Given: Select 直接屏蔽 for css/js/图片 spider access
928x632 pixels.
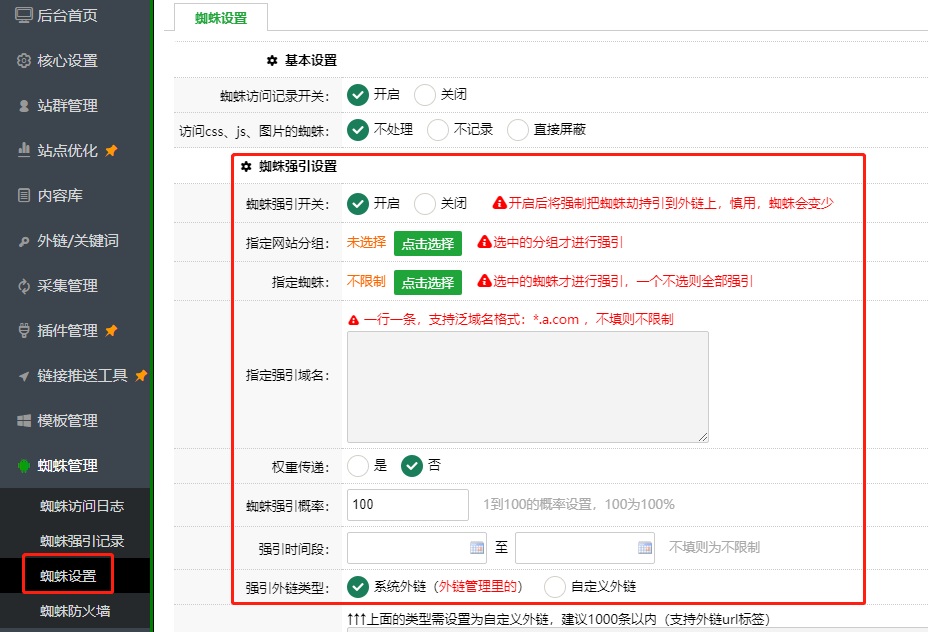Looking at the screenshot, I should point(518,130).
